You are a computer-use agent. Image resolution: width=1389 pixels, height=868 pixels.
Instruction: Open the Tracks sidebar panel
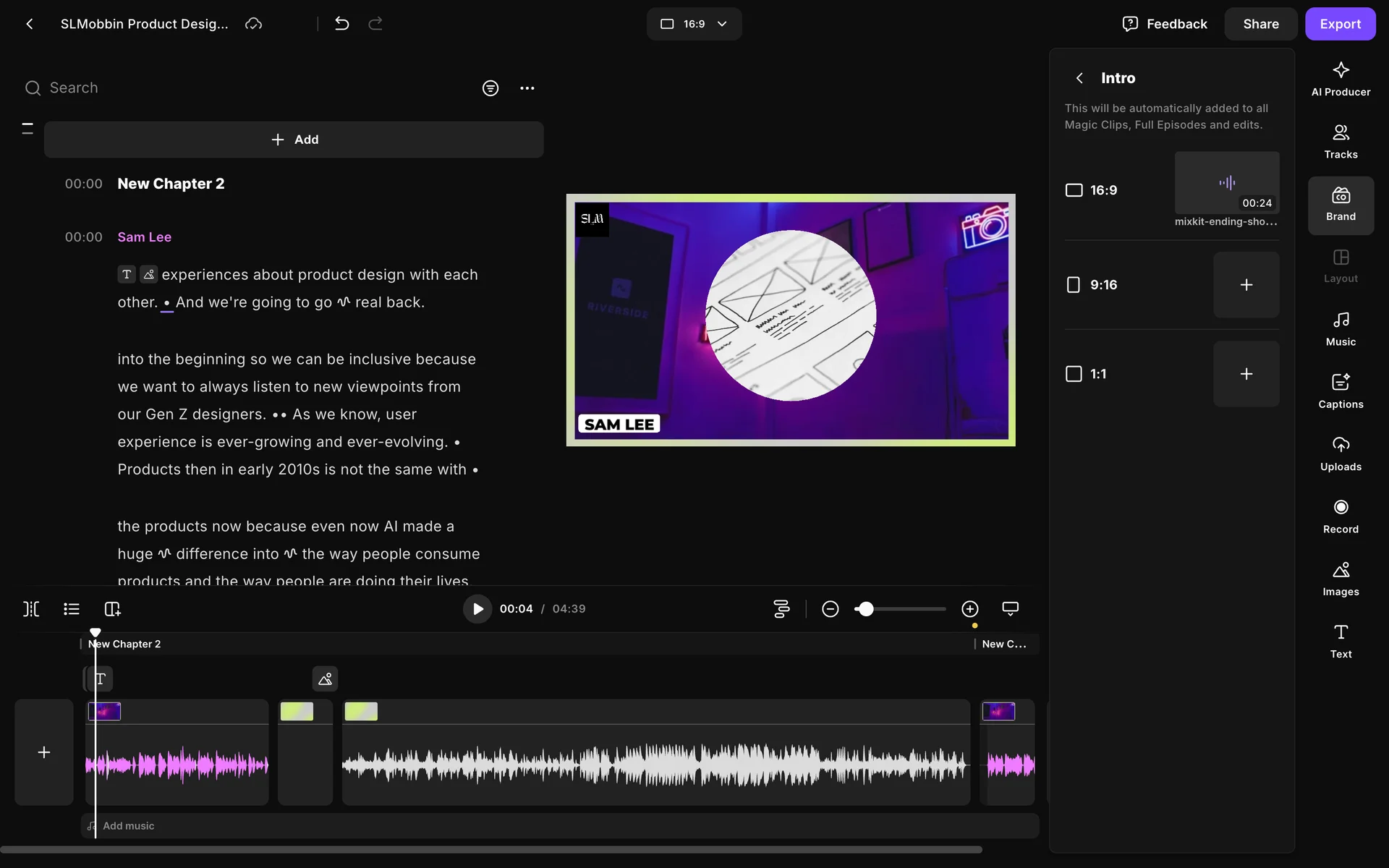coord(1340,141)
